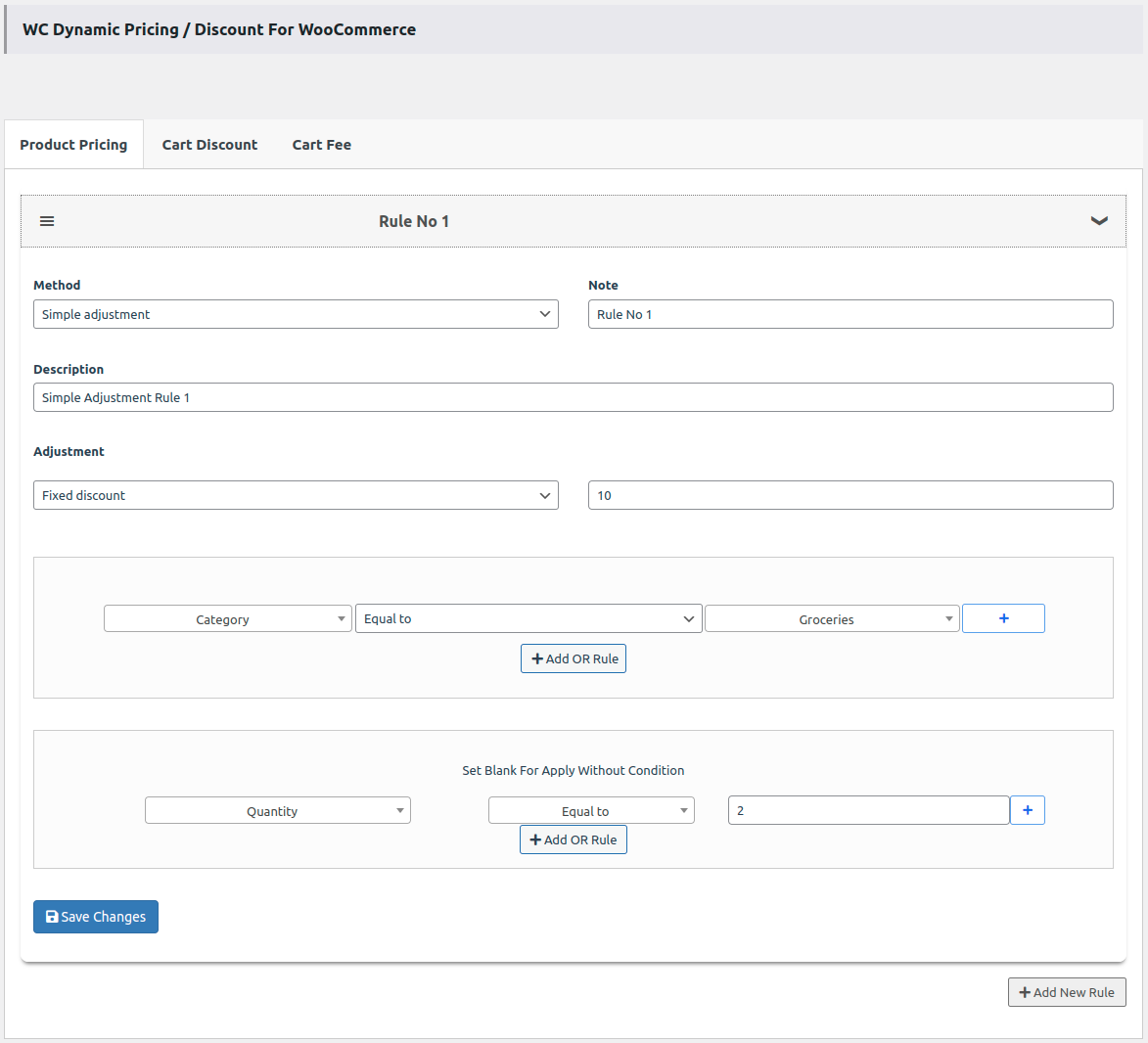This screenshot has height=1043, width=1148.
Task: Select the Product Pricing tab
Action: pos(73,144)
